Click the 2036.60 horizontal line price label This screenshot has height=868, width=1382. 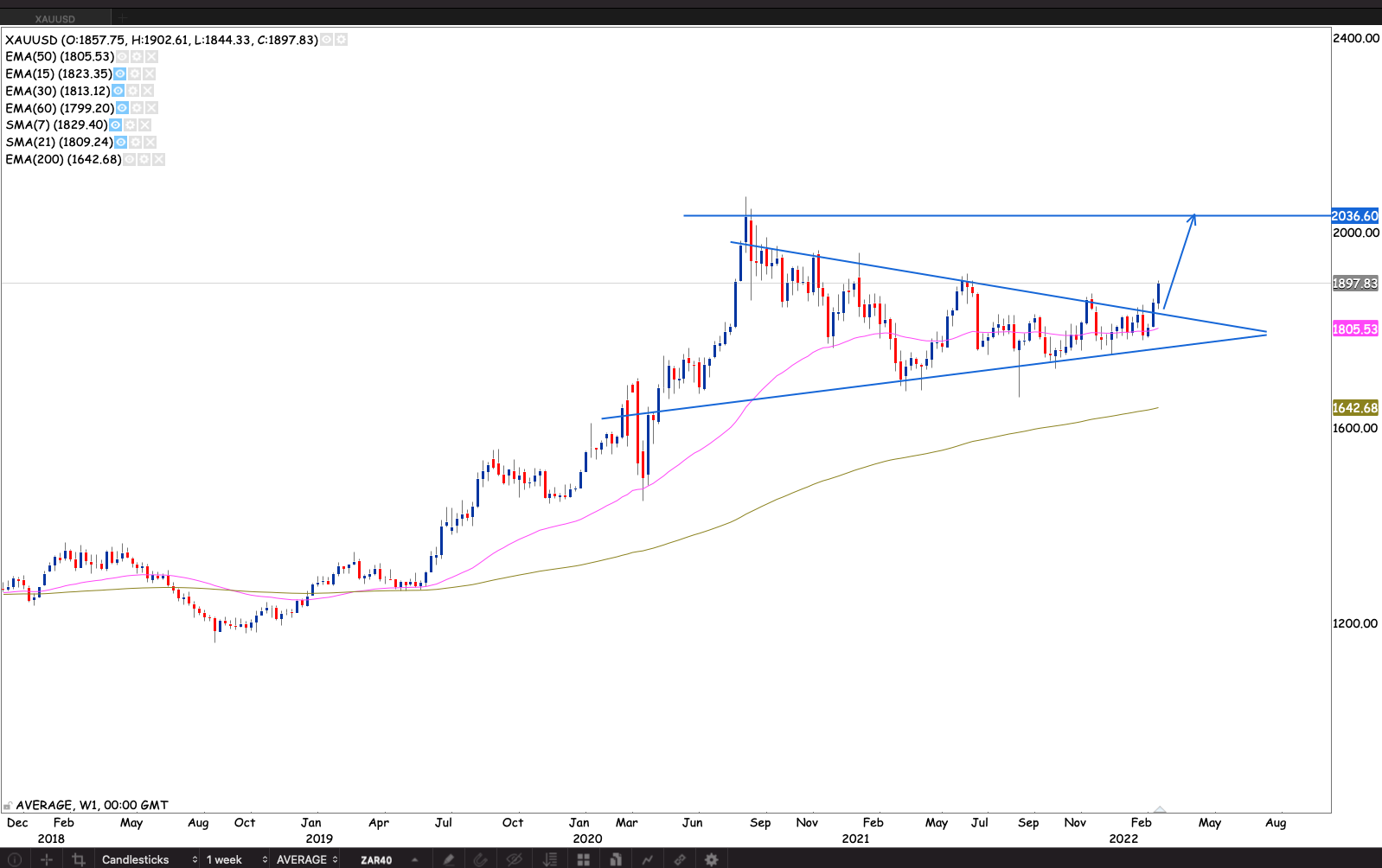click(1354, 216)
